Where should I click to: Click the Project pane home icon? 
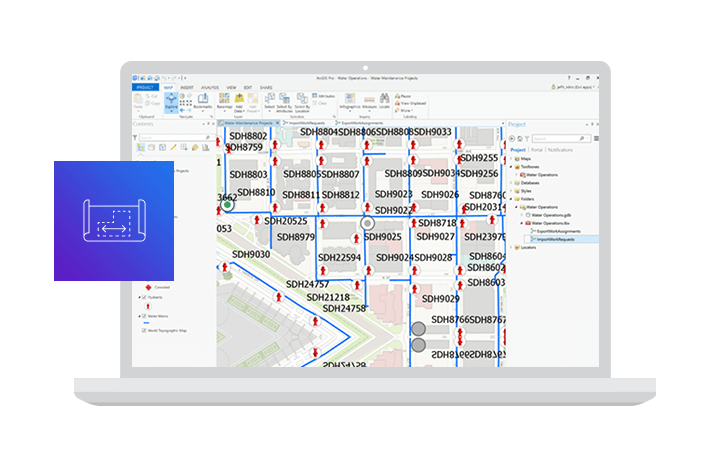[520, 139]
